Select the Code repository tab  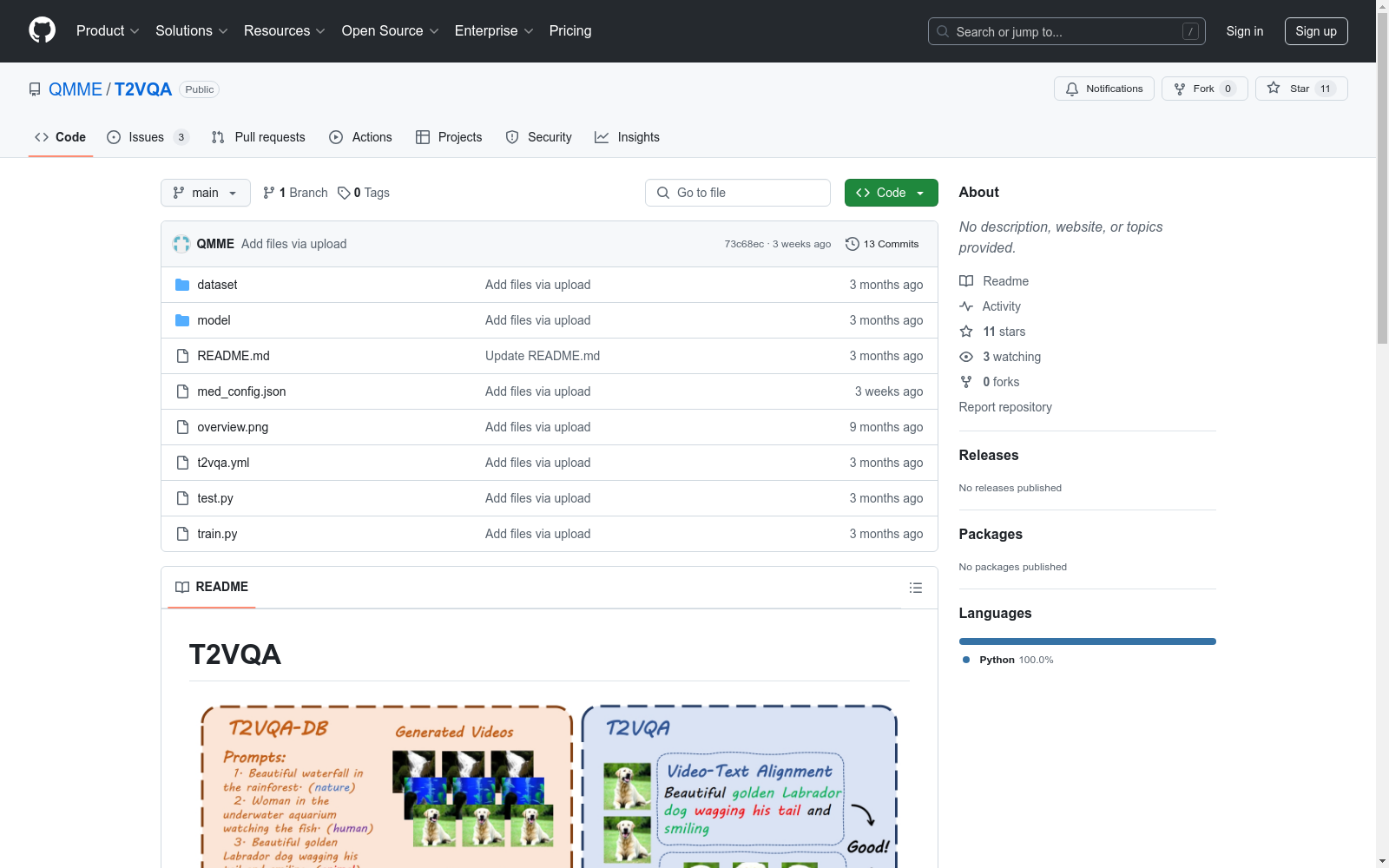click(60, 137)
